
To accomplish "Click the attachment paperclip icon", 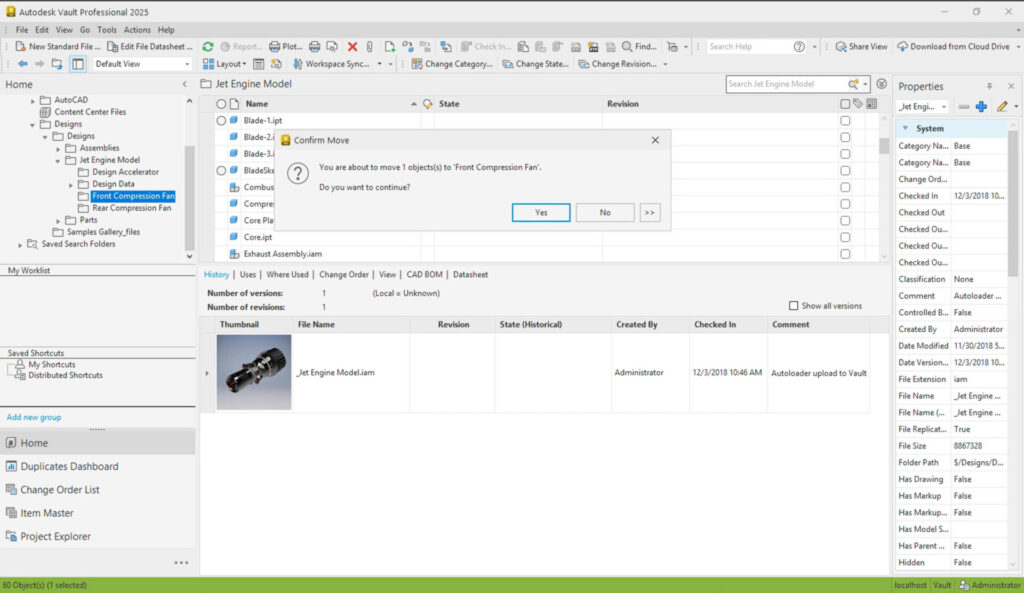I will pos(368,47).
